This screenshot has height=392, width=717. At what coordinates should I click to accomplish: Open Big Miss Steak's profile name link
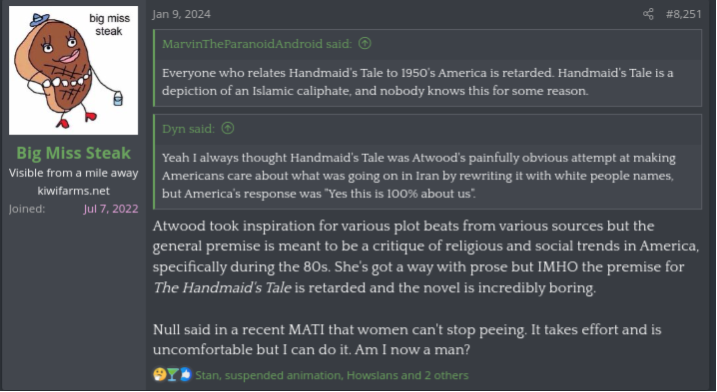pos(74,153)
